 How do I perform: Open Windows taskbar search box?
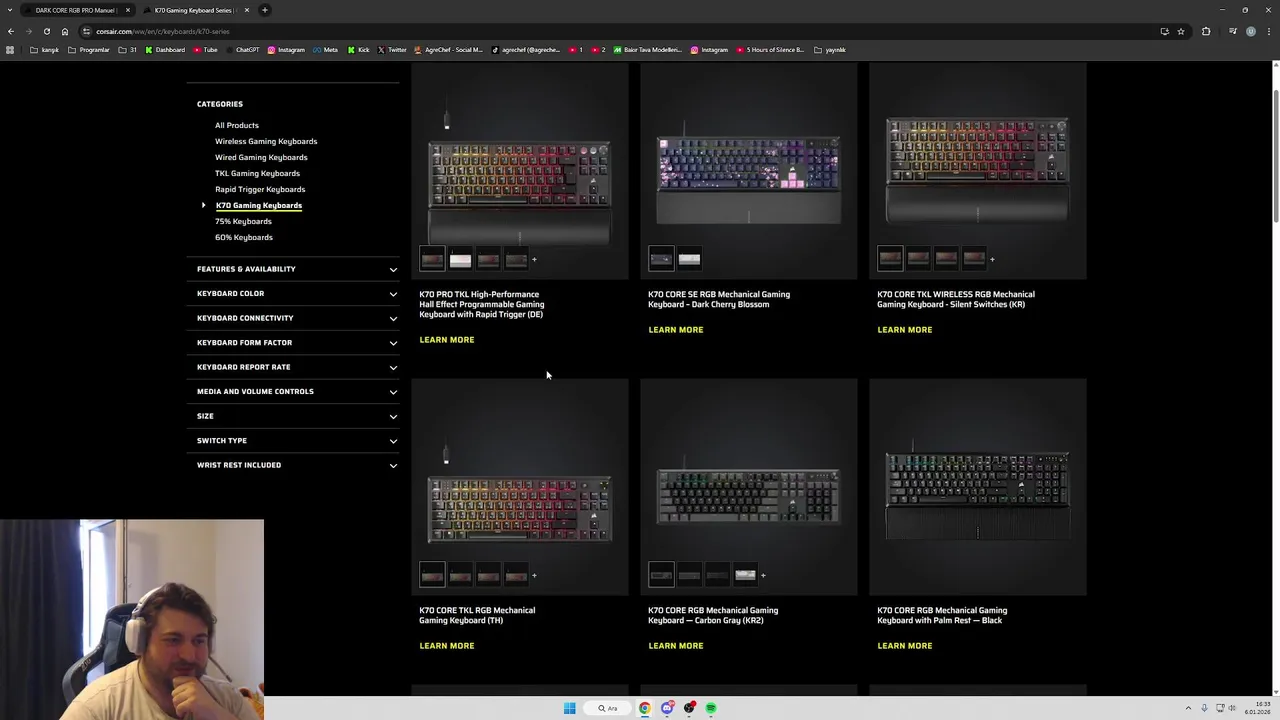coord(608,708)
